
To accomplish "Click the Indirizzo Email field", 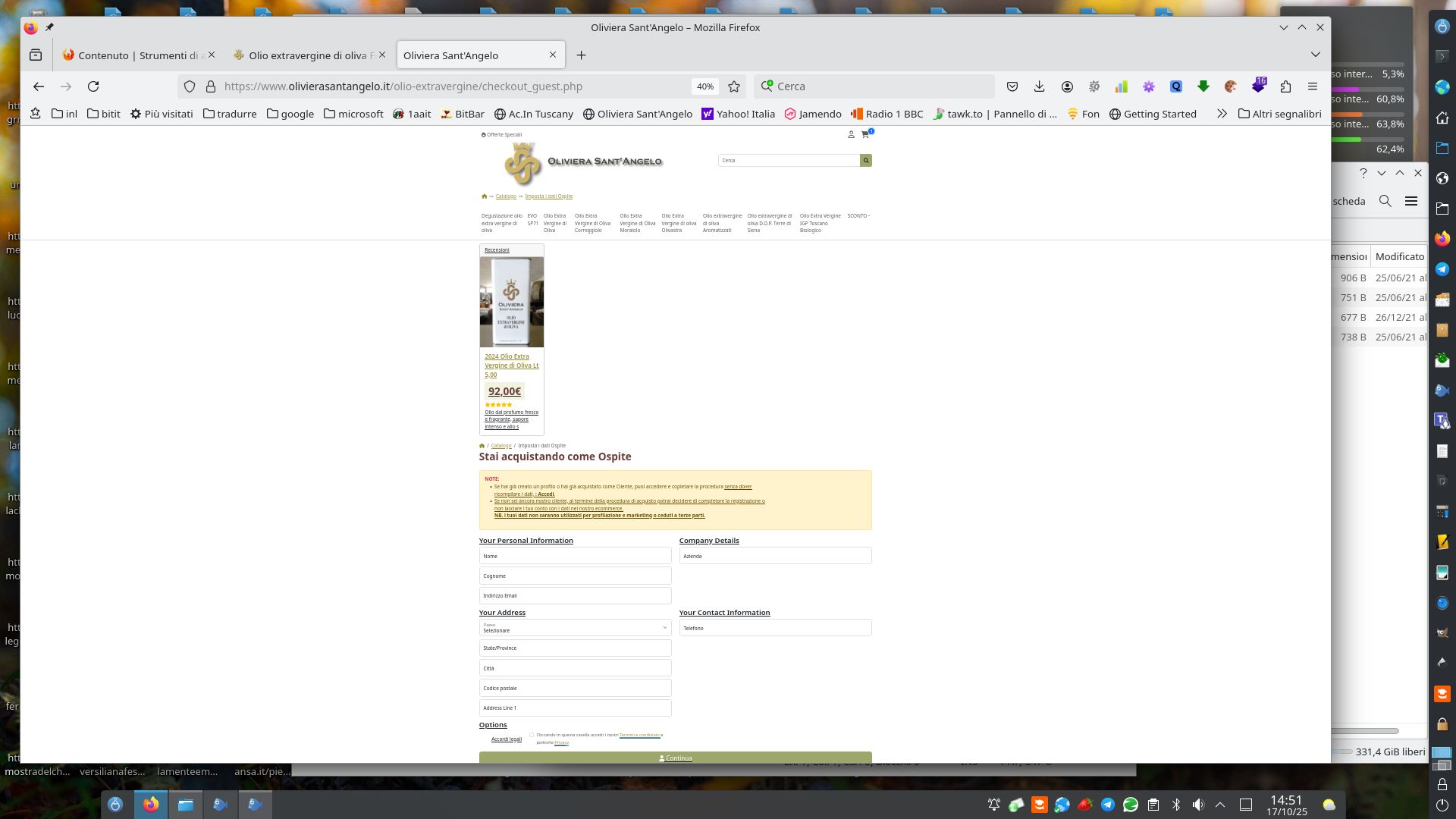I will click(x=576, y=595).
